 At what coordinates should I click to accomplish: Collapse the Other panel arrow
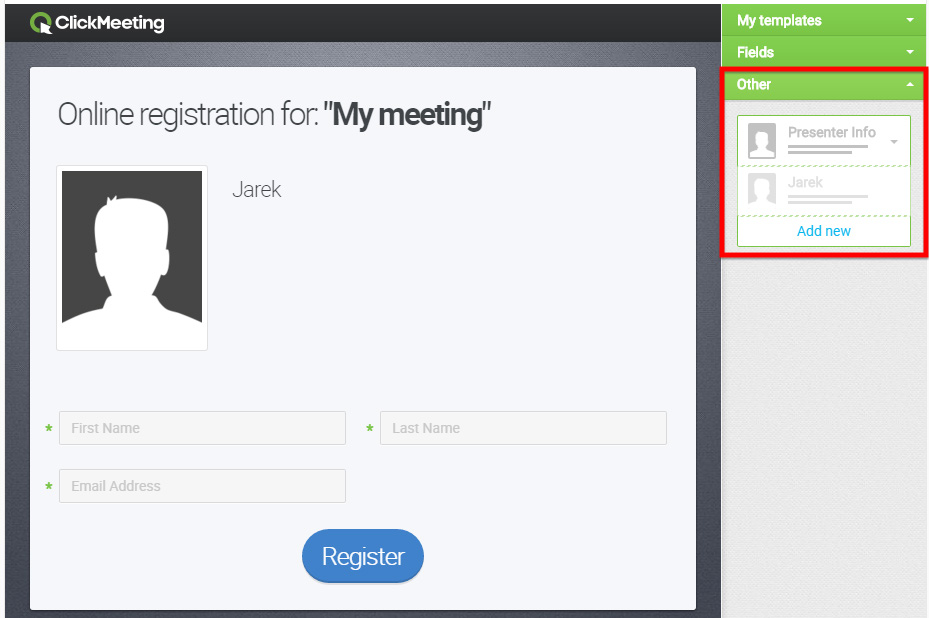pos(910,84)
